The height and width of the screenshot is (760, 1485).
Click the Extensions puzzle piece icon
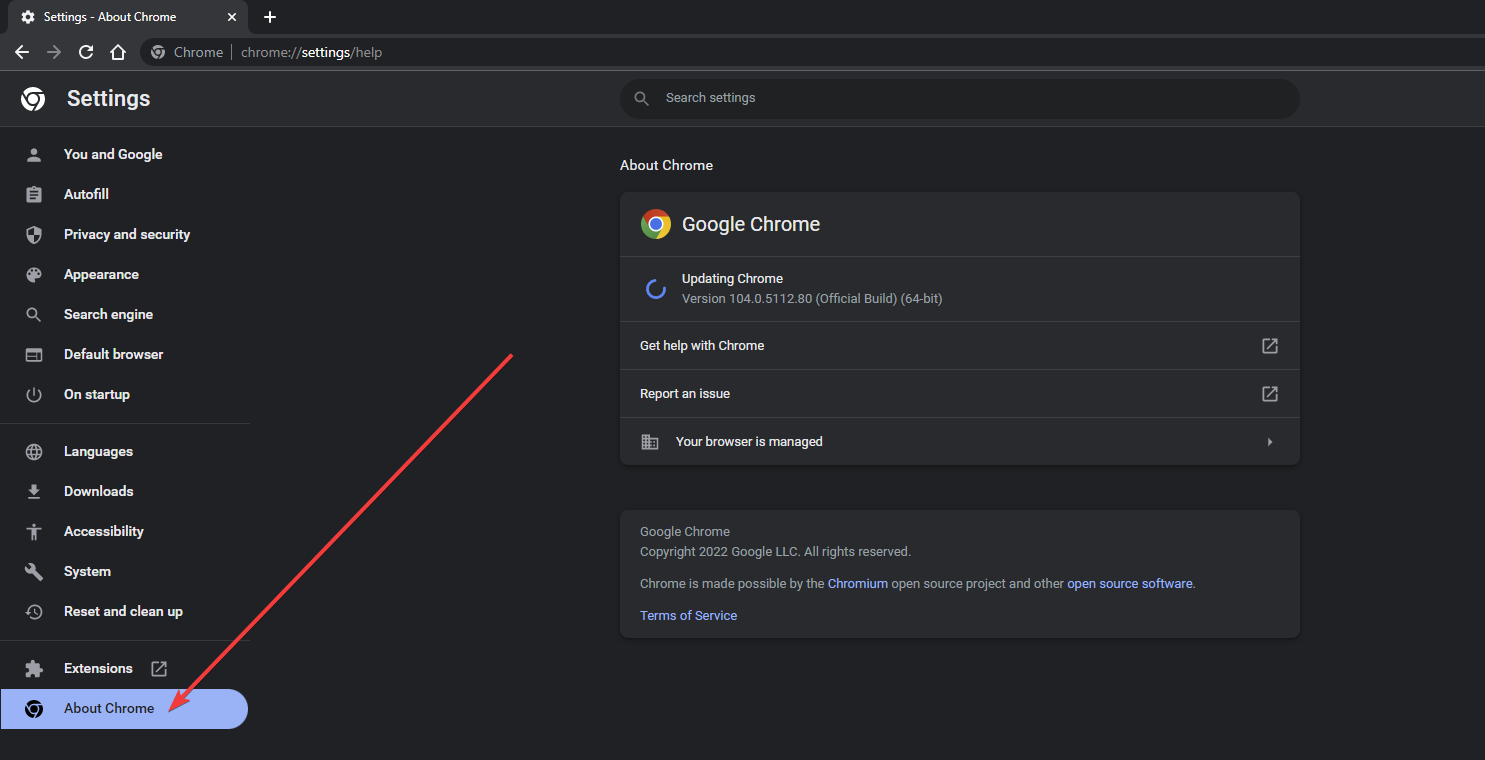(x=34, y=668)
